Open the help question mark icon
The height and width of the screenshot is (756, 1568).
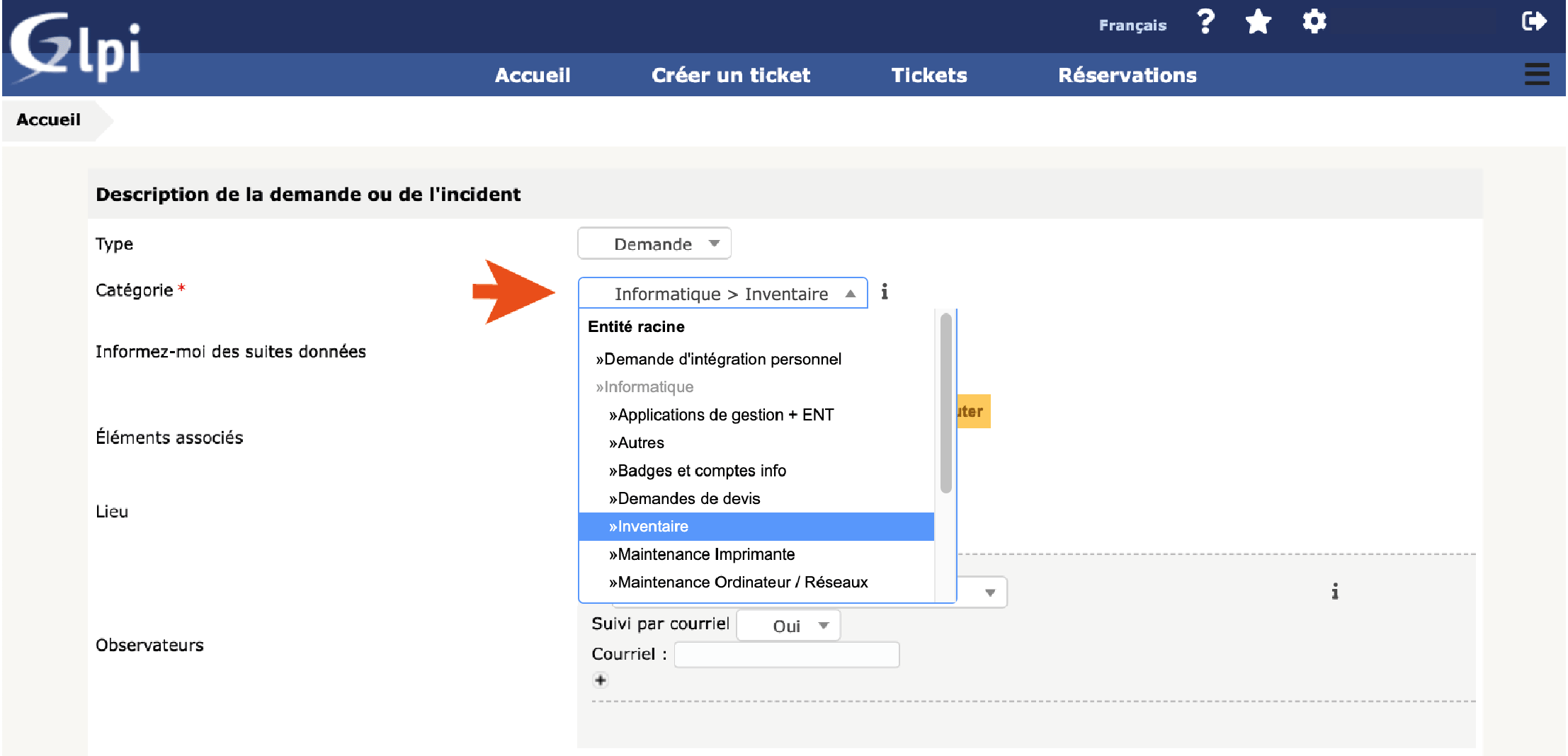click(1205, 22)
